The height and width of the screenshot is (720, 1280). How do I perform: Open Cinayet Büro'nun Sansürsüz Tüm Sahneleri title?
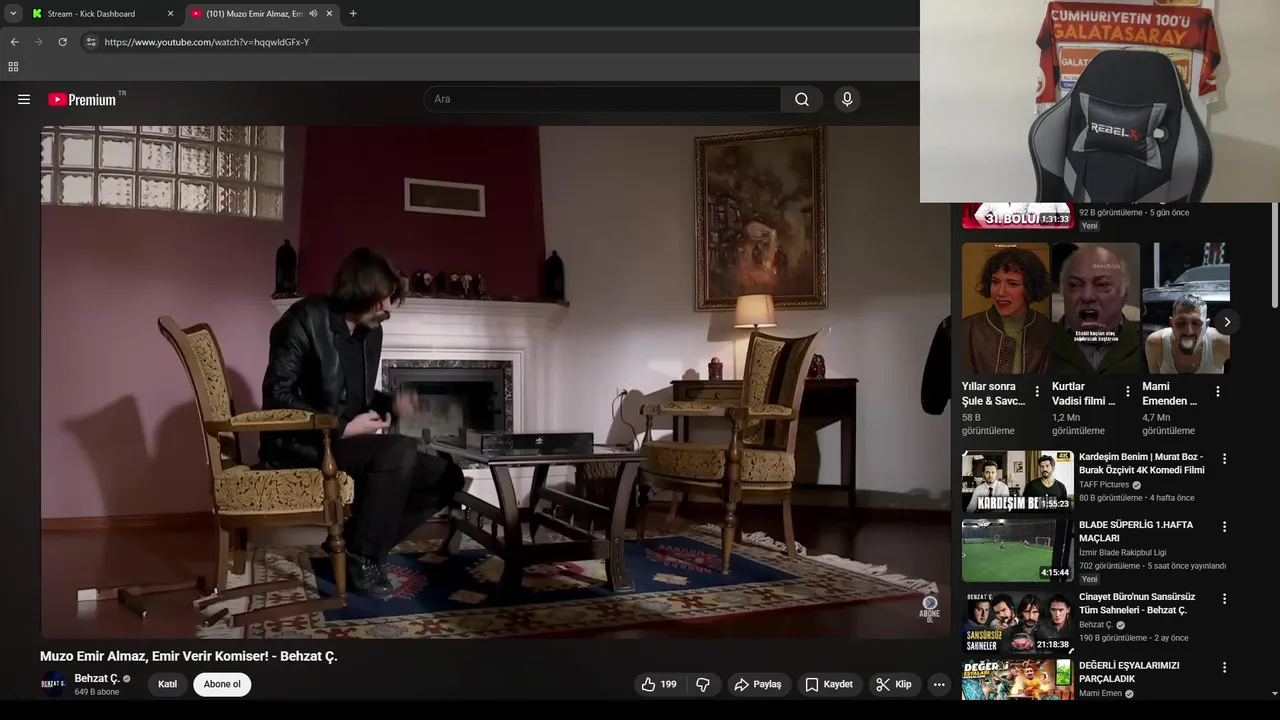[1137, 603]
